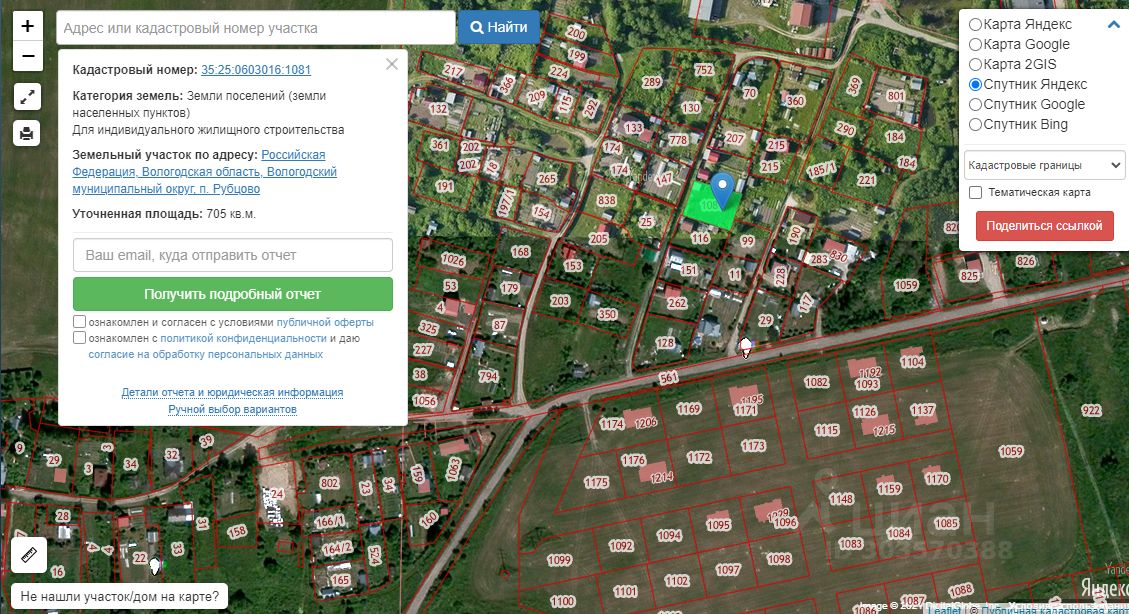Viewport: 1129px width, 614px height.
Task: Select parcel labeled 794 on map
Action: pyautogui.click(x=488, y=376)
